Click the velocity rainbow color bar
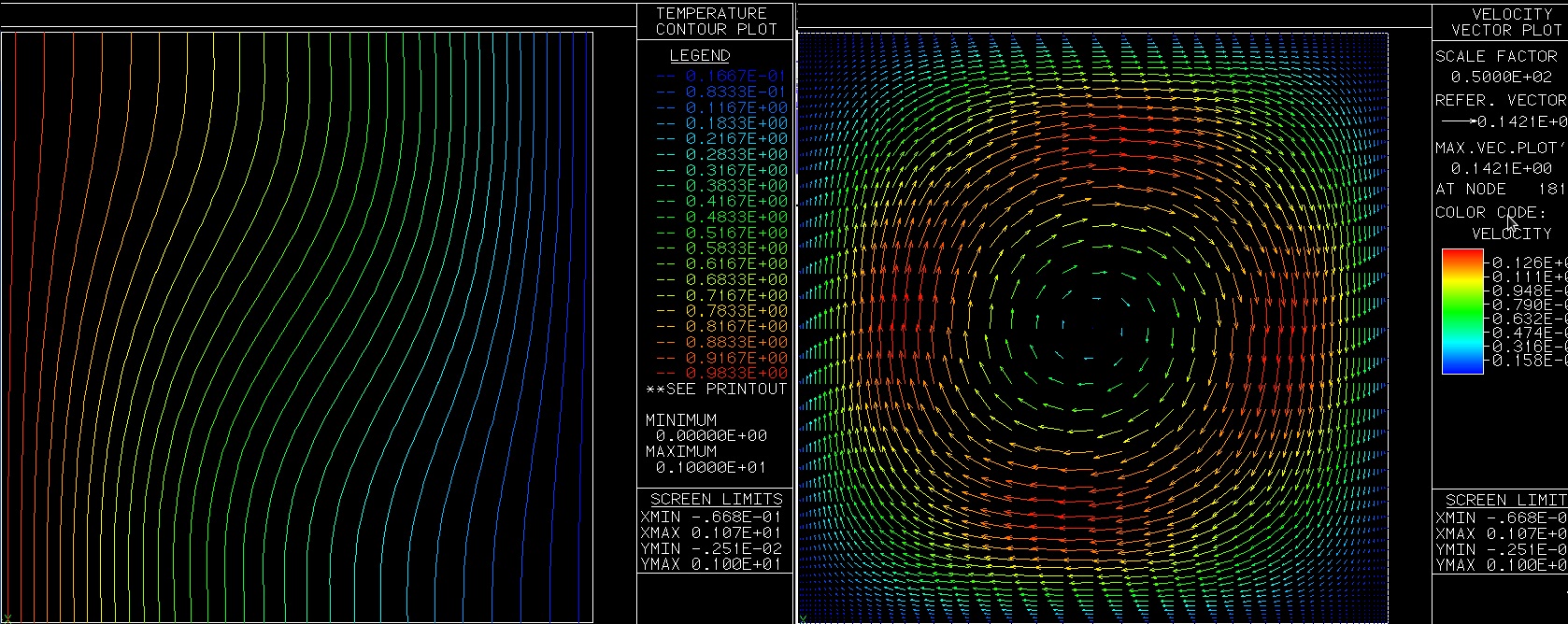 click(1462, 311)
